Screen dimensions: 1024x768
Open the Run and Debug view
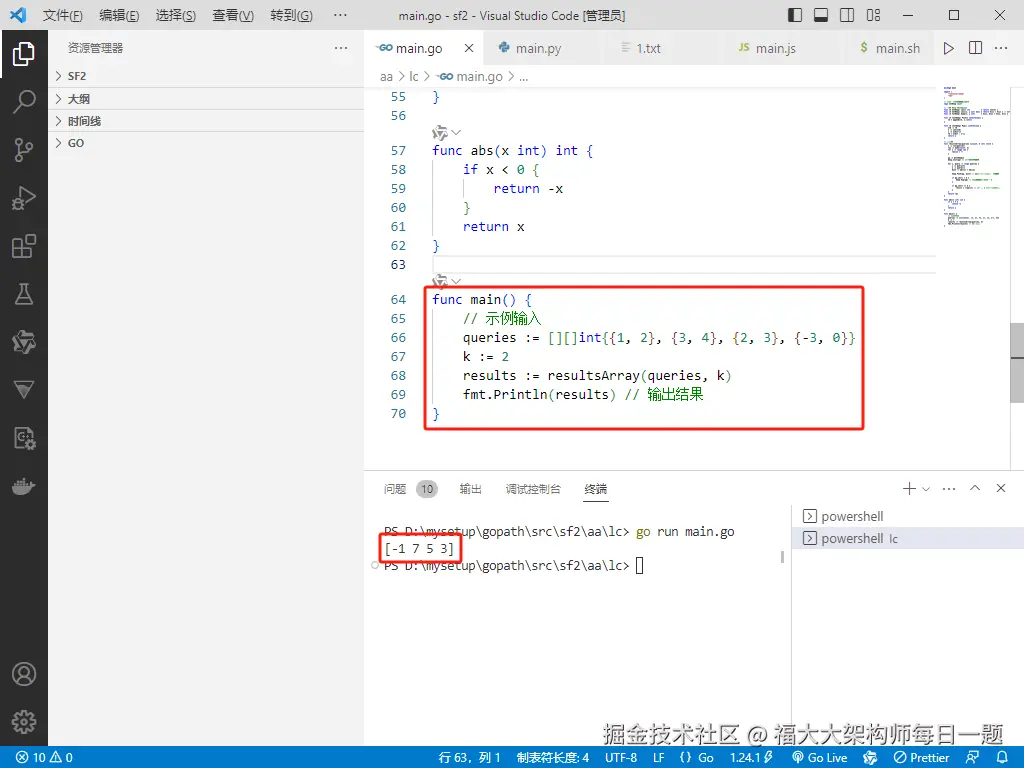click(24, 198)
